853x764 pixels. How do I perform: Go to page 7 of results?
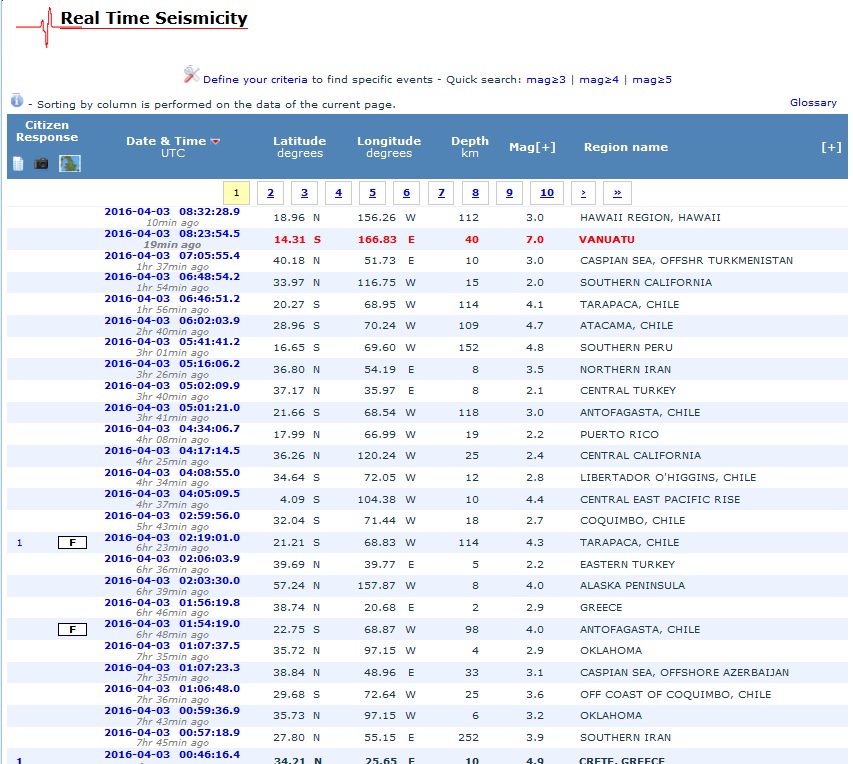click(441, 193)
